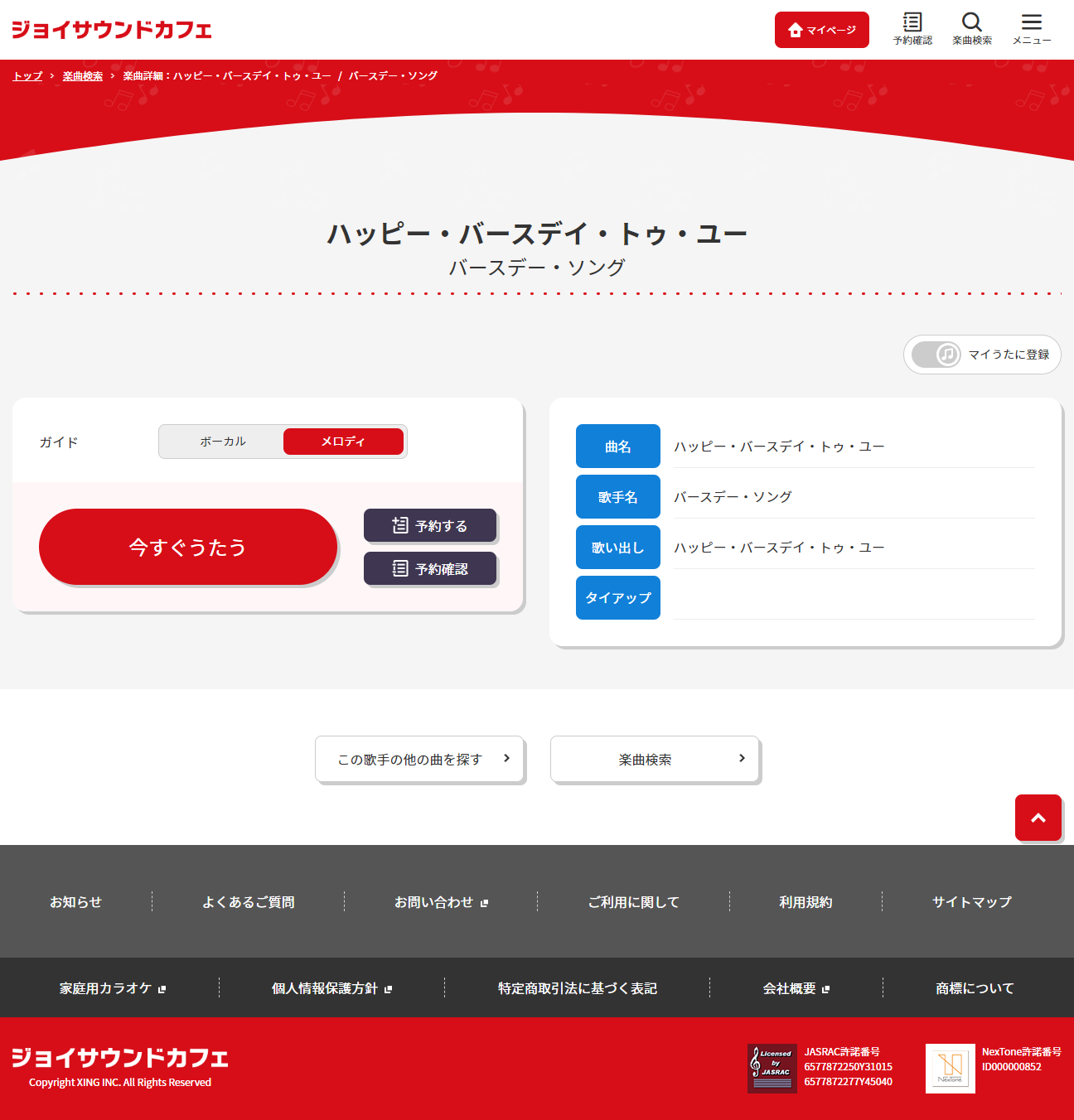Open the メニュー hamburger icon
The height and width of the screenshot is (1120, 1074).
pyautogui.click(x=1032, y=29)
